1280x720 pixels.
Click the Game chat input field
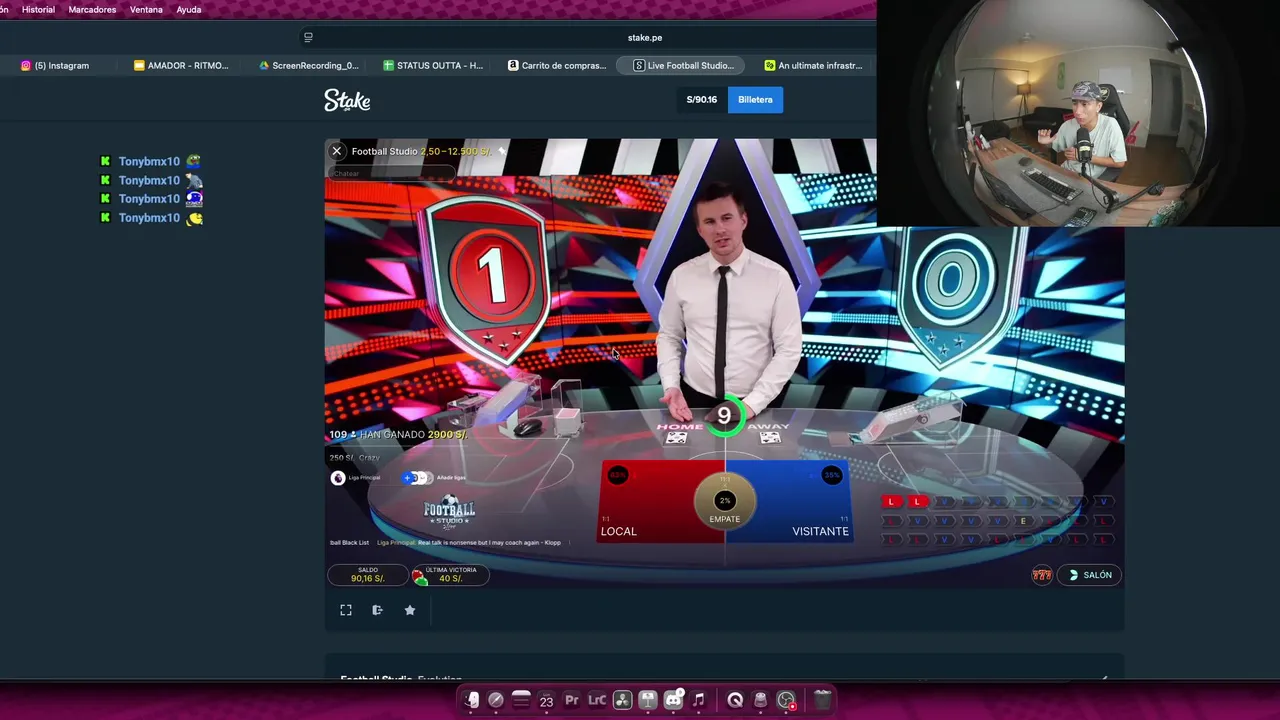tap(390, 173)
